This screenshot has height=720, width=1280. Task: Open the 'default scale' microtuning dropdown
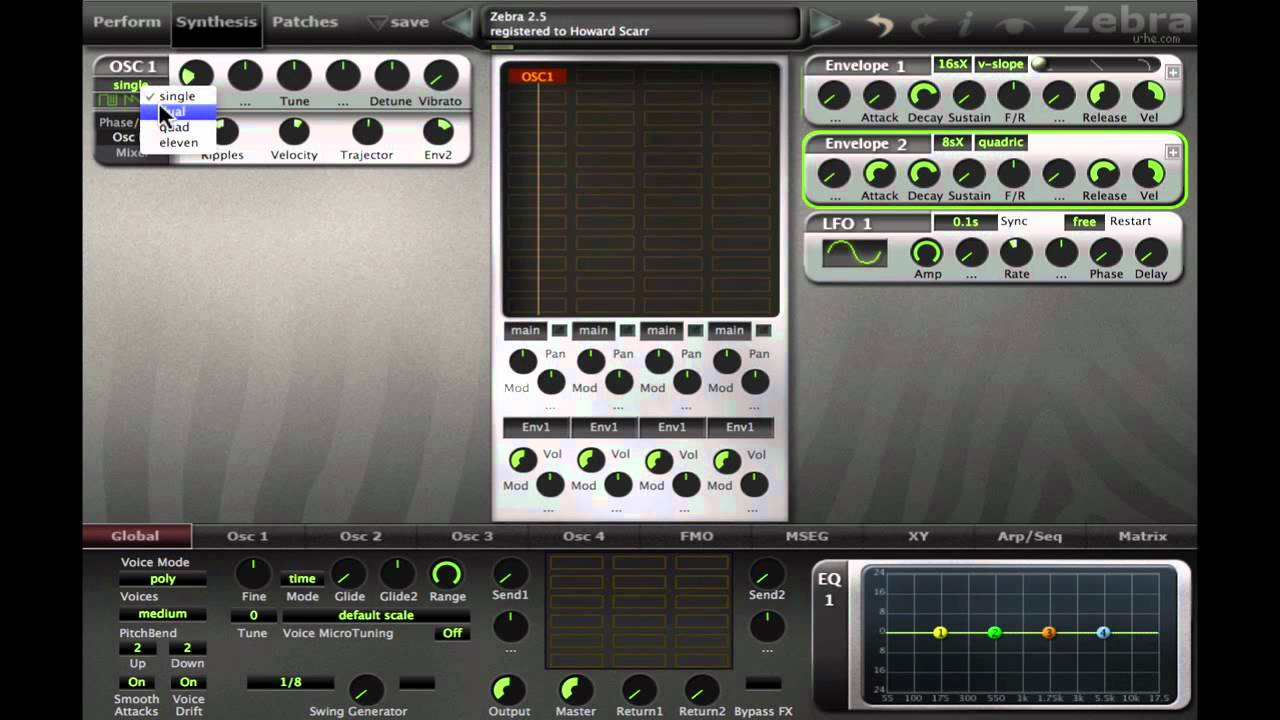coord(376,616)
